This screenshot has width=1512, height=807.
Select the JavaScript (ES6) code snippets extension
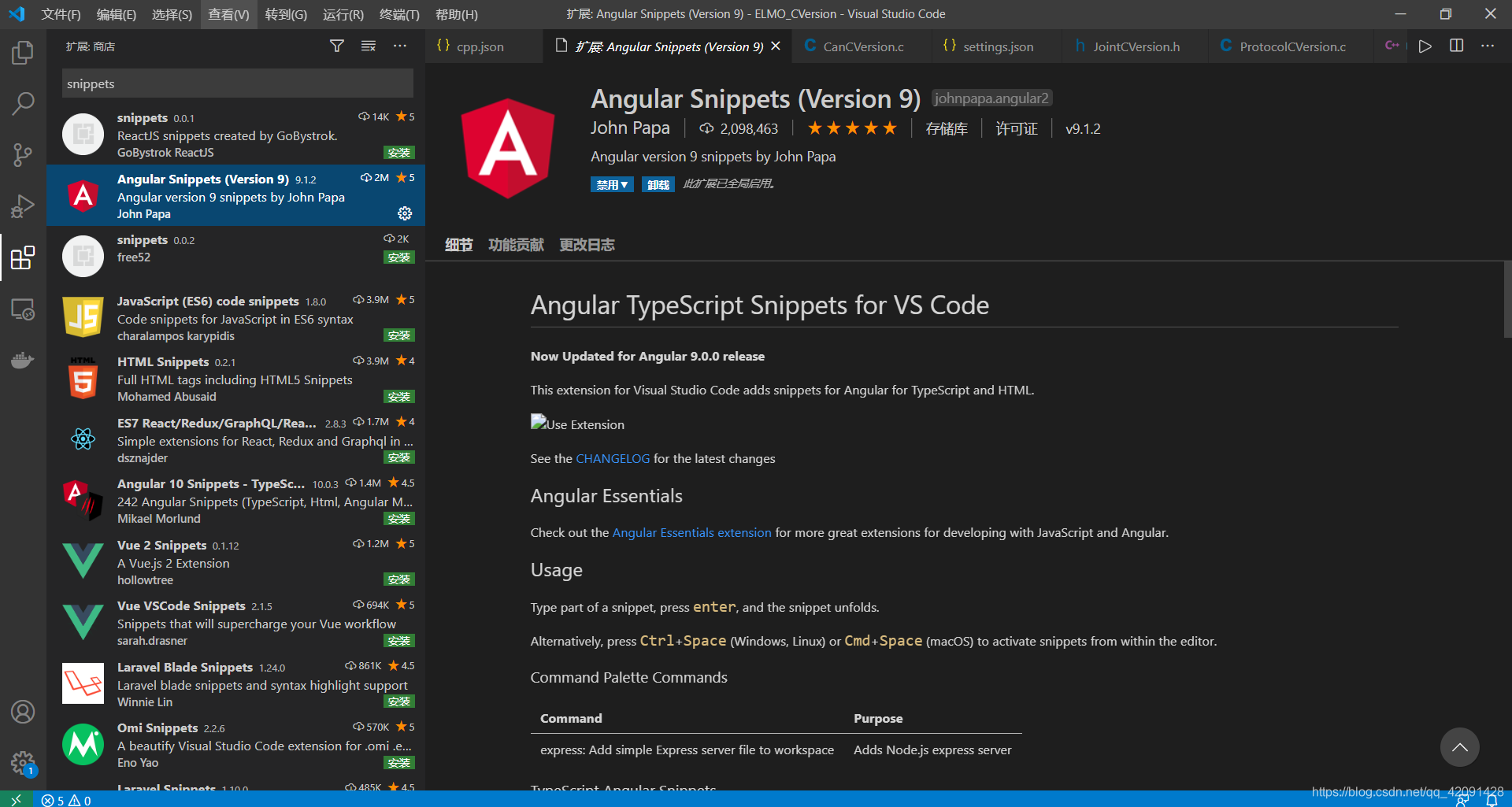click(x=236, y=317)
